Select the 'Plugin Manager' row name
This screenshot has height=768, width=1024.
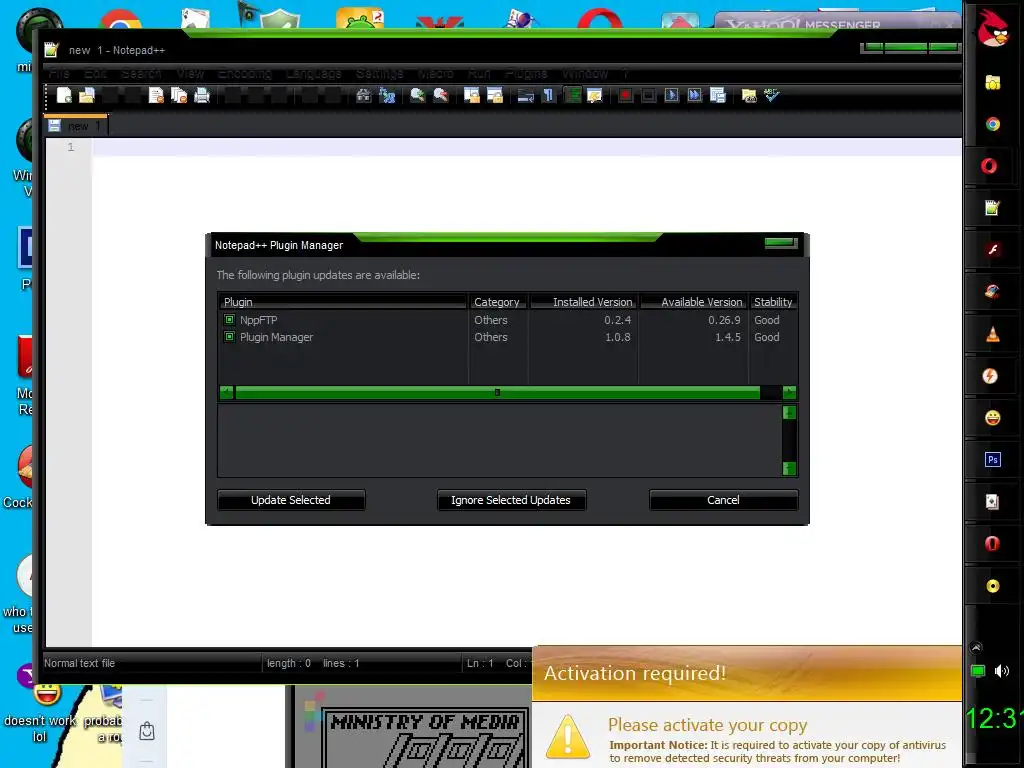click(x=276, y=337)
